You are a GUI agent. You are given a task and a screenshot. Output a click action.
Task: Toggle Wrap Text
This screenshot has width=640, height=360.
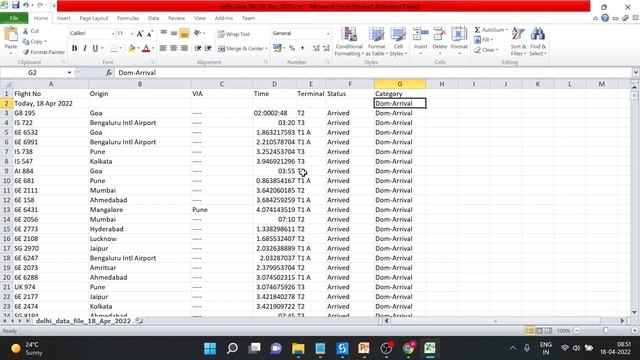click(233, 34)
